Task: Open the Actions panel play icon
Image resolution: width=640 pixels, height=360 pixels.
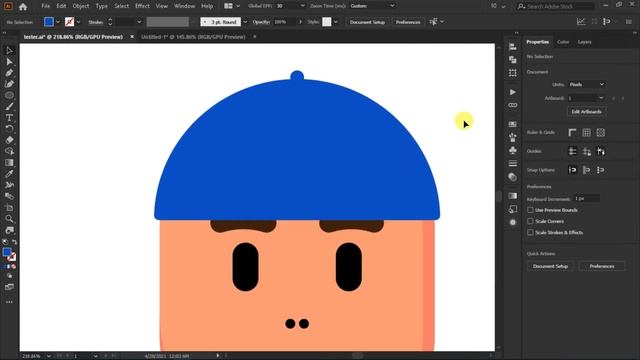Action: click(513, 92)
